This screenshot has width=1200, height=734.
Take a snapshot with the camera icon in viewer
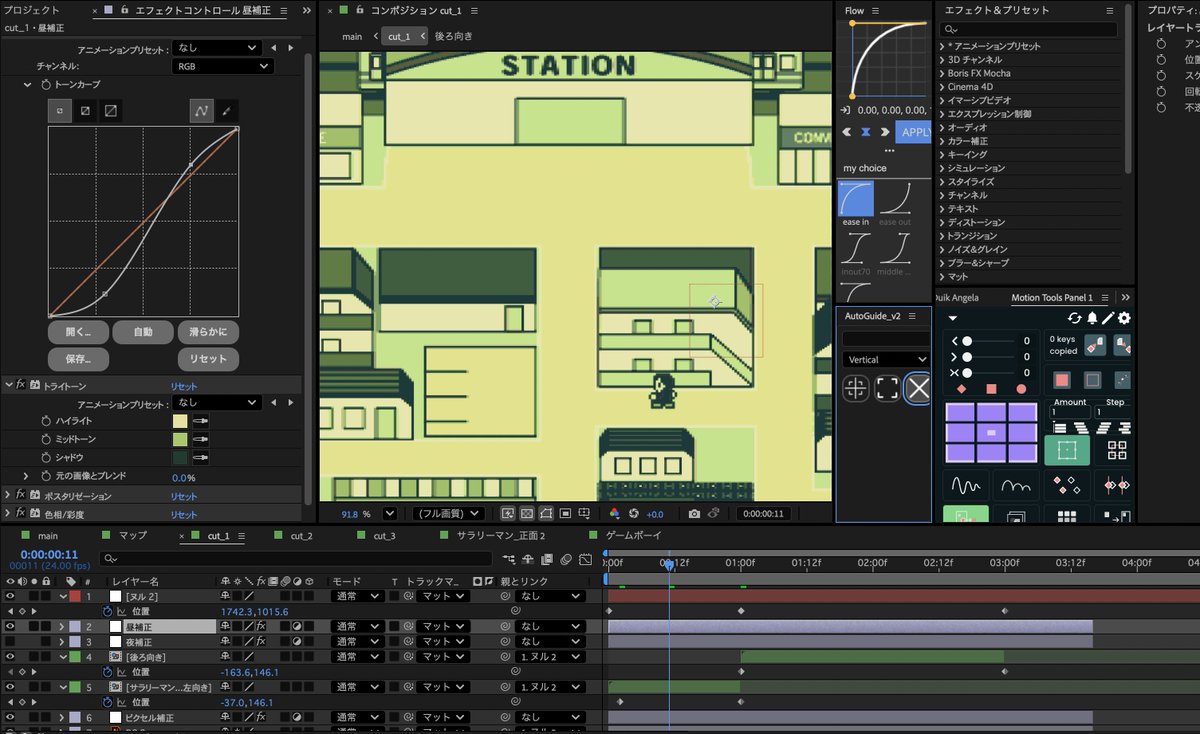(694, 513)
